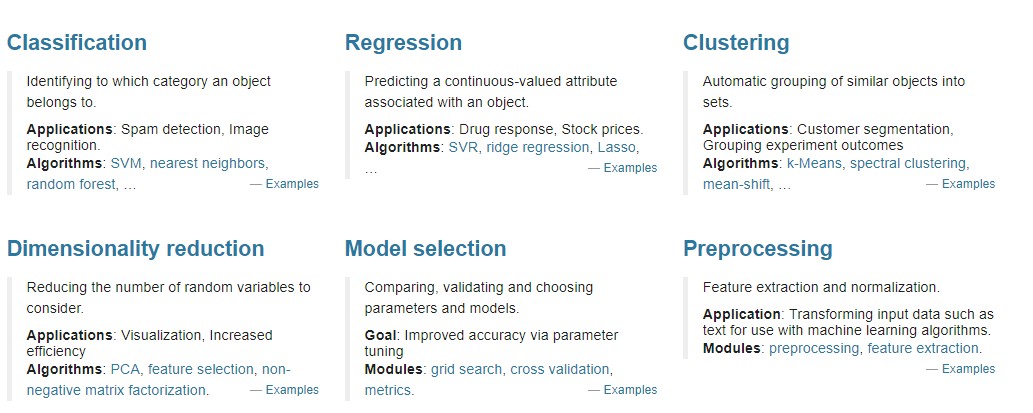Follow the random forest link
Screen dimensions: 1033x413
pyautogui.click(x=71, y=184)
